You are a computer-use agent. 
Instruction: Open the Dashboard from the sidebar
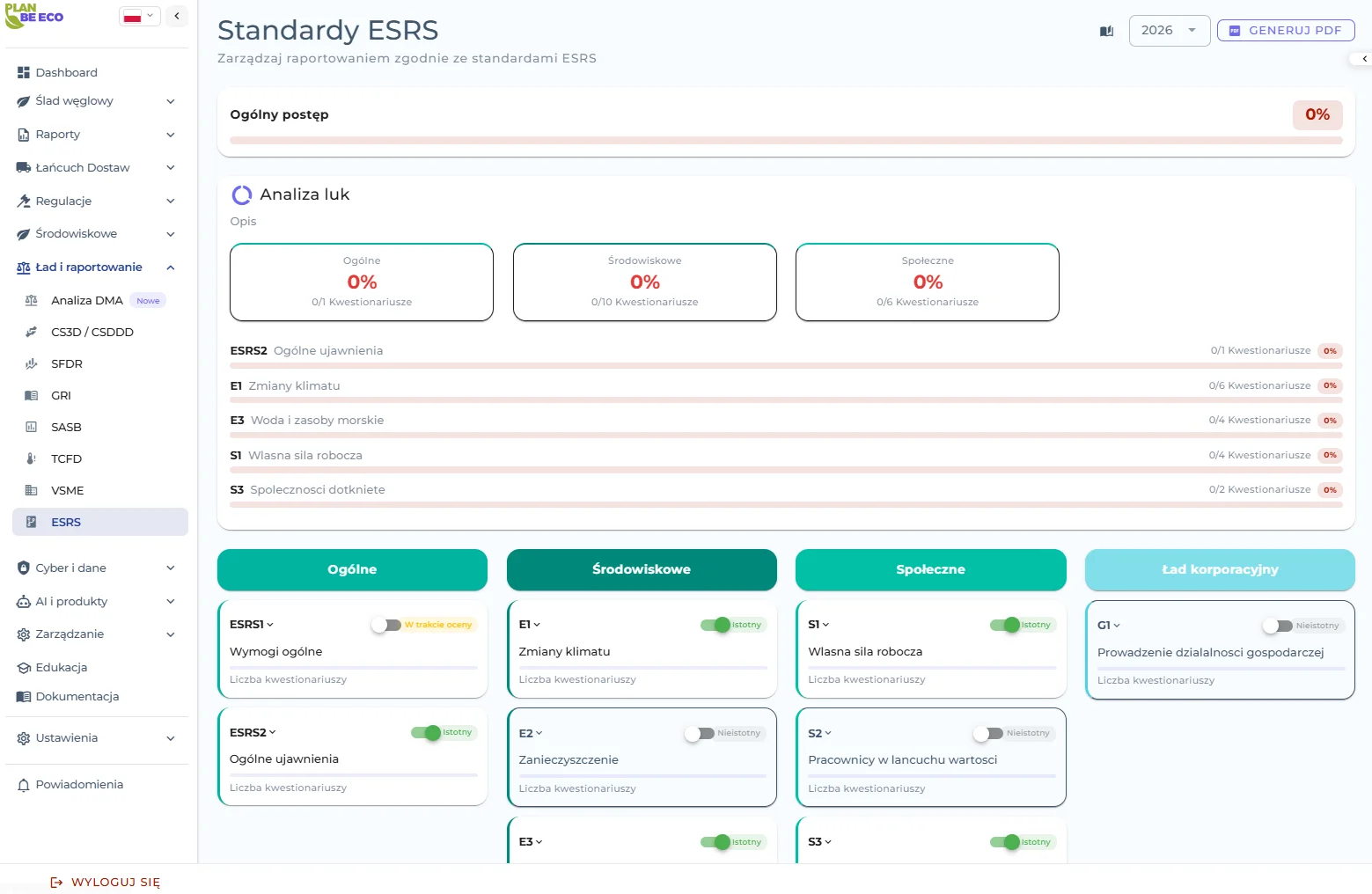pos(66,72)
